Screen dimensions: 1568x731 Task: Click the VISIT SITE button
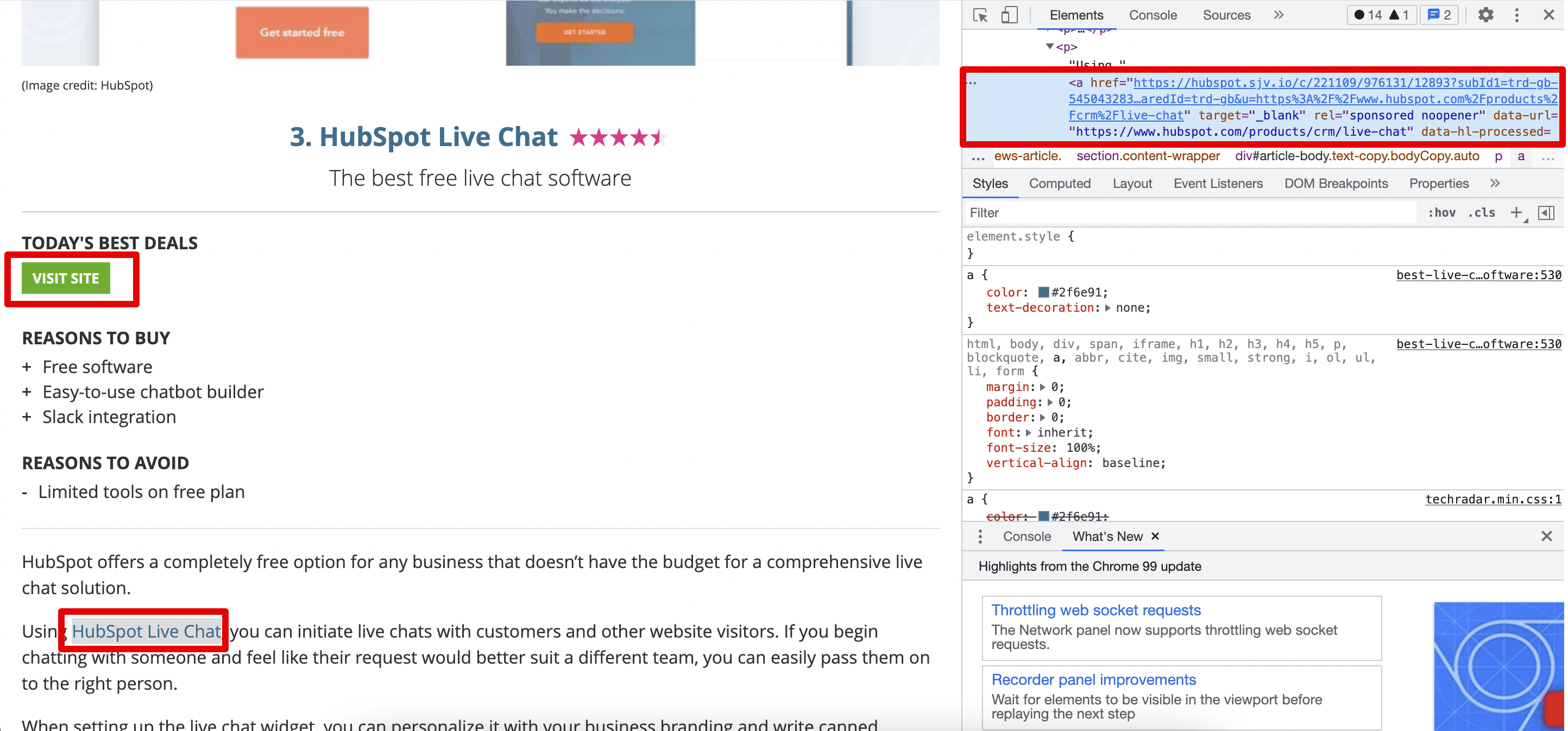tap(66, 278)
